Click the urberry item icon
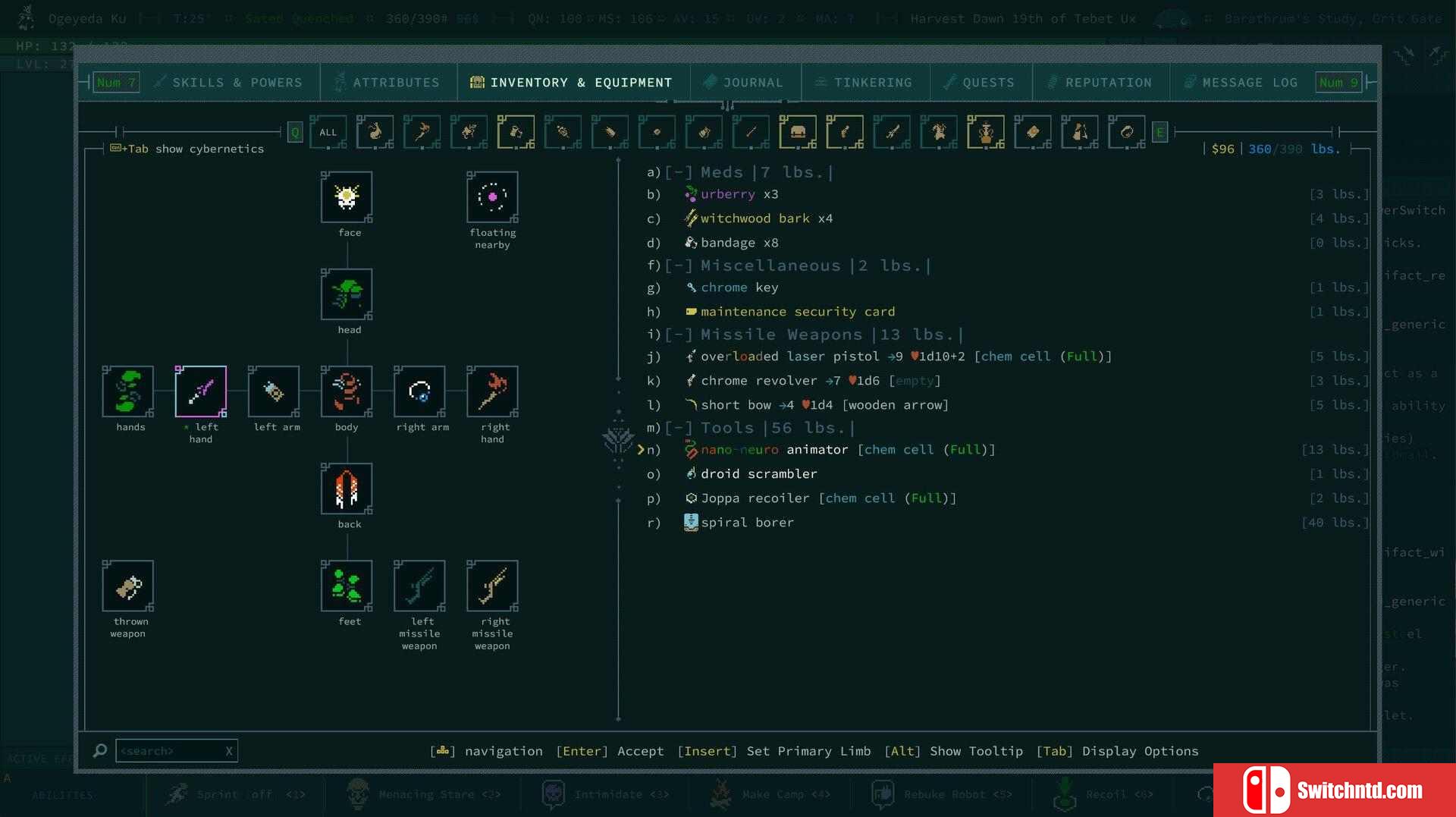 (691, 194)
